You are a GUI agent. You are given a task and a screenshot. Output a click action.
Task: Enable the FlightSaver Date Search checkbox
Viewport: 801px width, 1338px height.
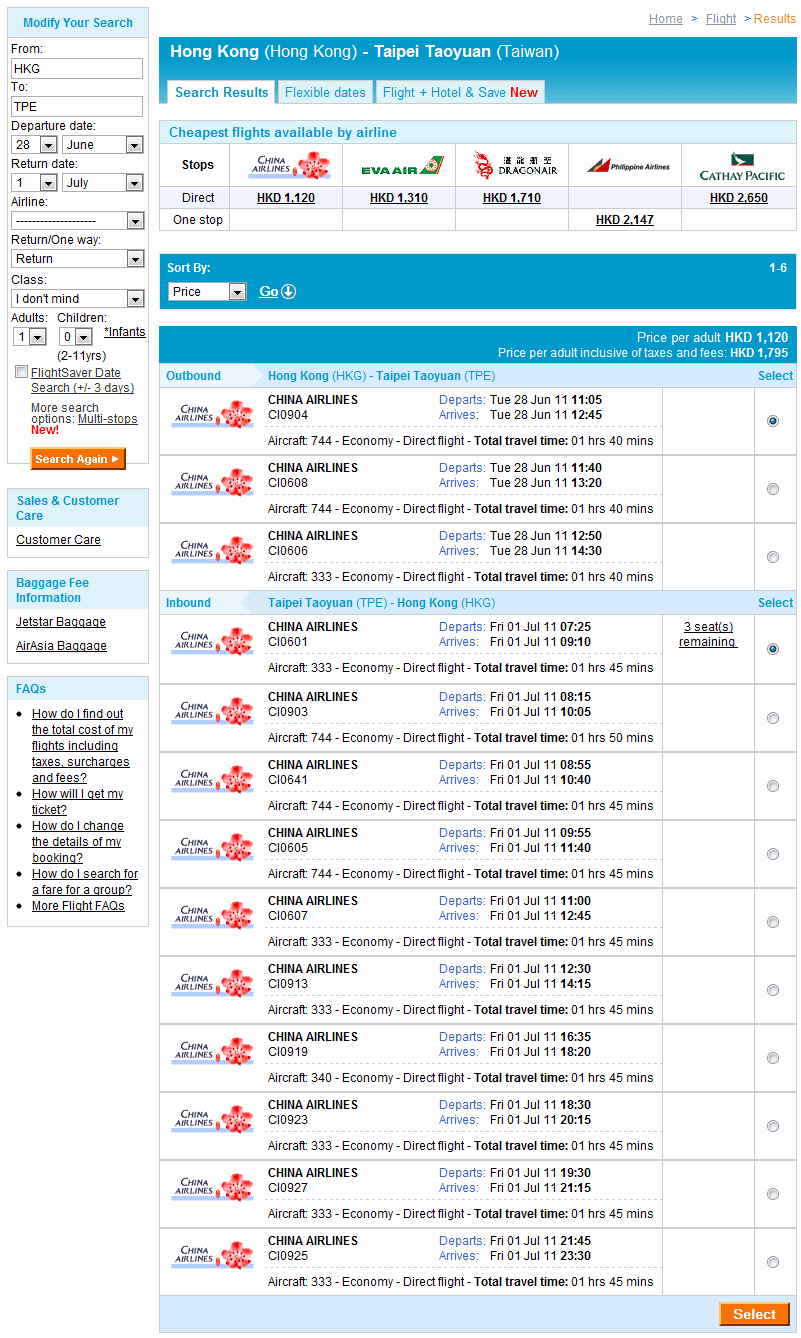click(x=22, y=372)
